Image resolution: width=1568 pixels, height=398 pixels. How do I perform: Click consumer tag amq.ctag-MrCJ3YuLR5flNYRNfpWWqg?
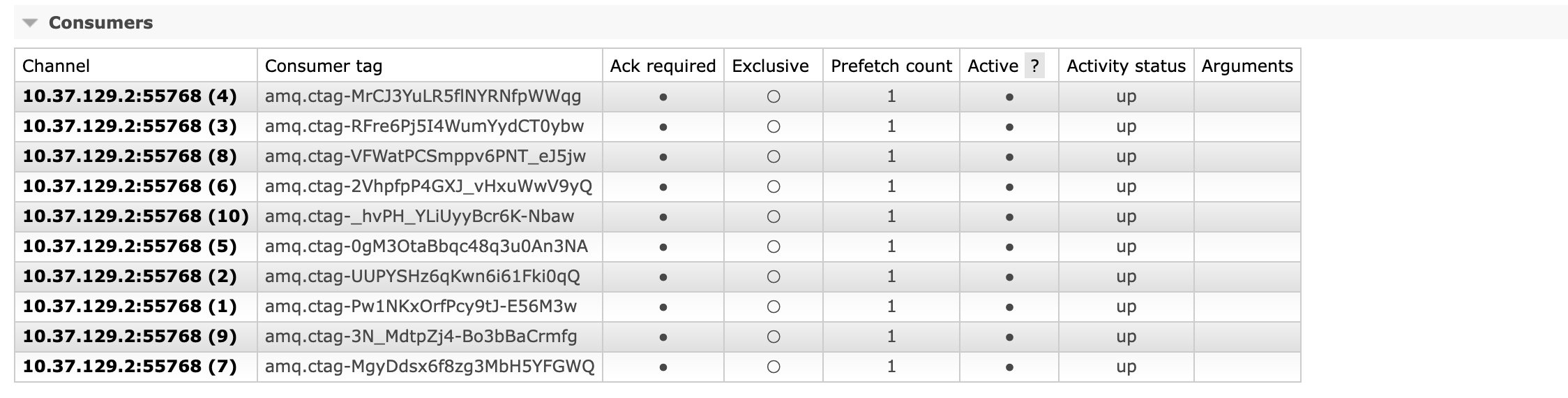(423, 96)
